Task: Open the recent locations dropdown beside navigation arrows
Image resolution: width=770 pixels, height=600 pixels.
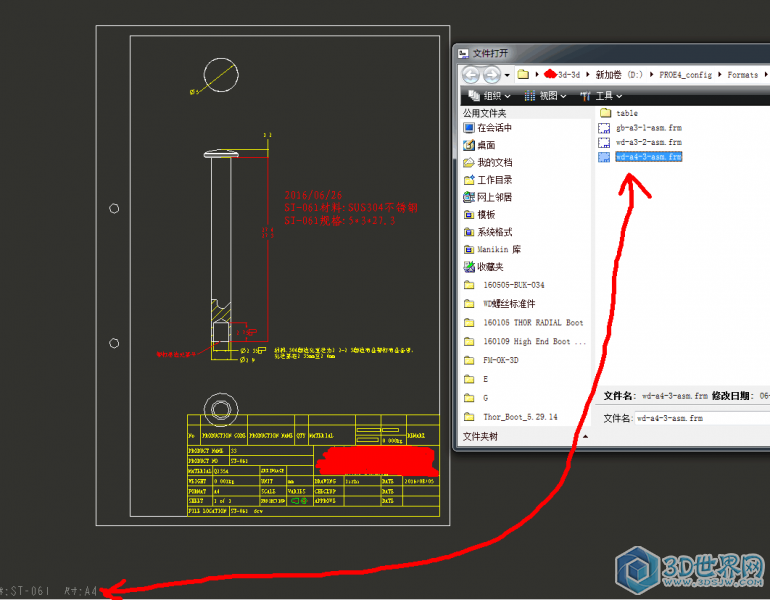Action: 507,75
